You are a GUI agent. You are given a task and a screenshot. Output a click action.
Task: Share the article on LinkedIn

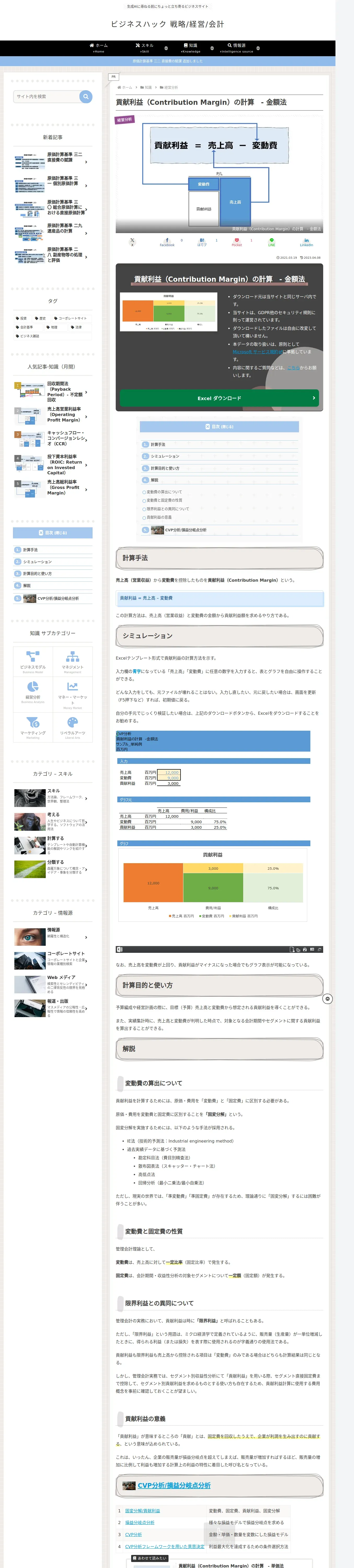(306, 242)
